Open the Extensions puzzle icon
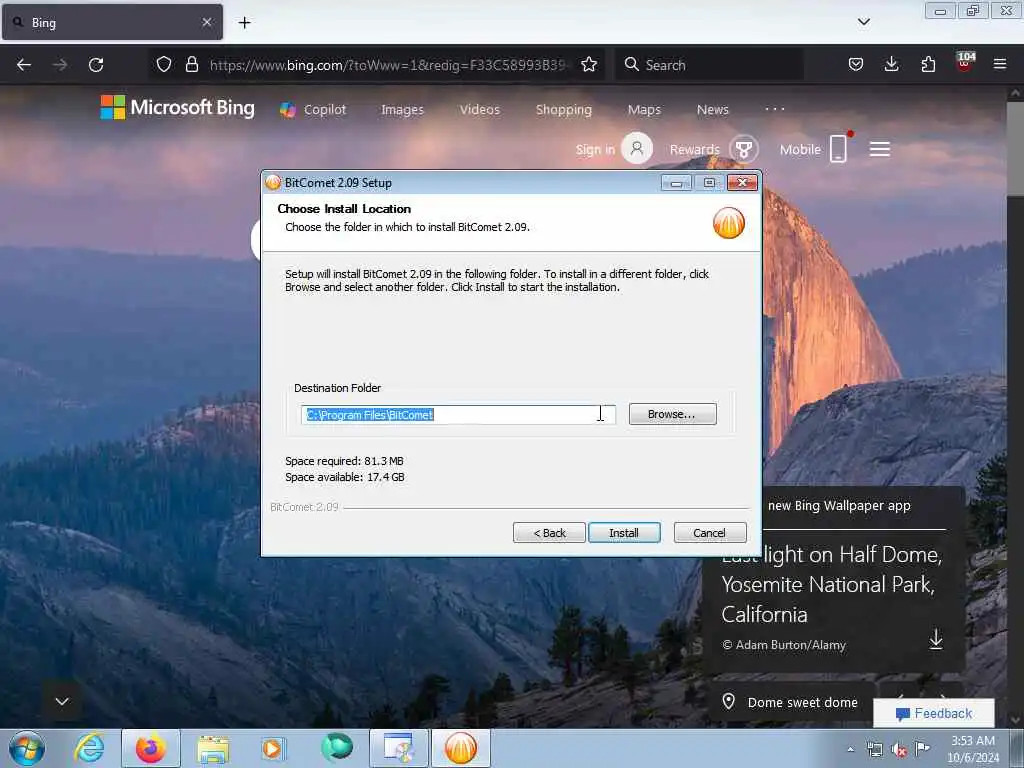 click(x=928, y=64)
